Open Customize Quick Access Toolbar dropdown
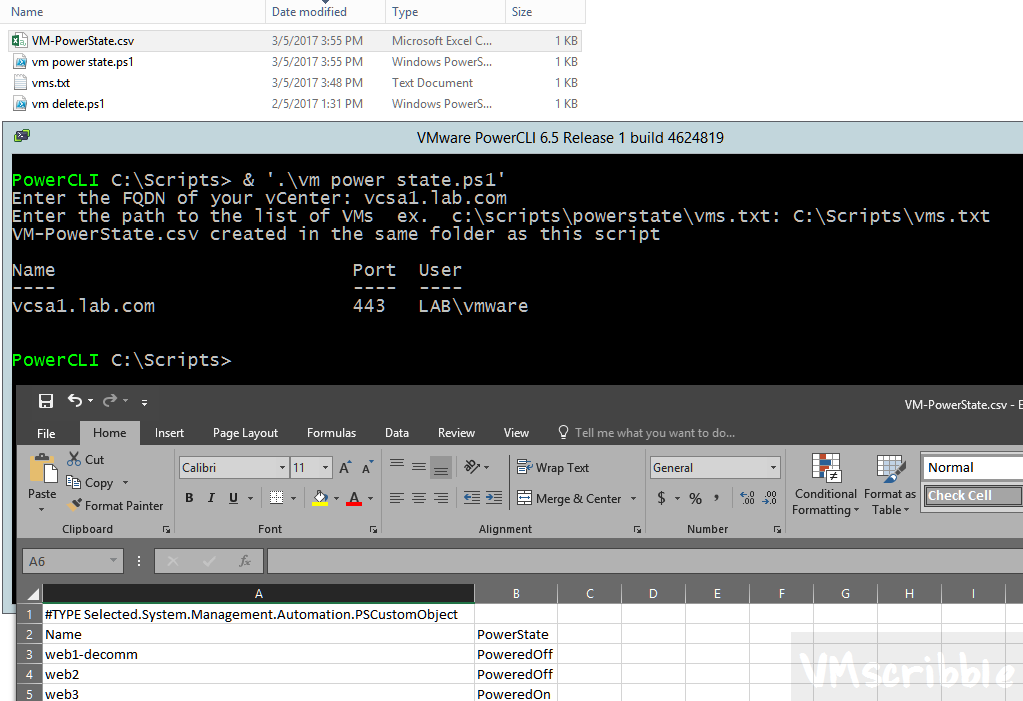 144,402
